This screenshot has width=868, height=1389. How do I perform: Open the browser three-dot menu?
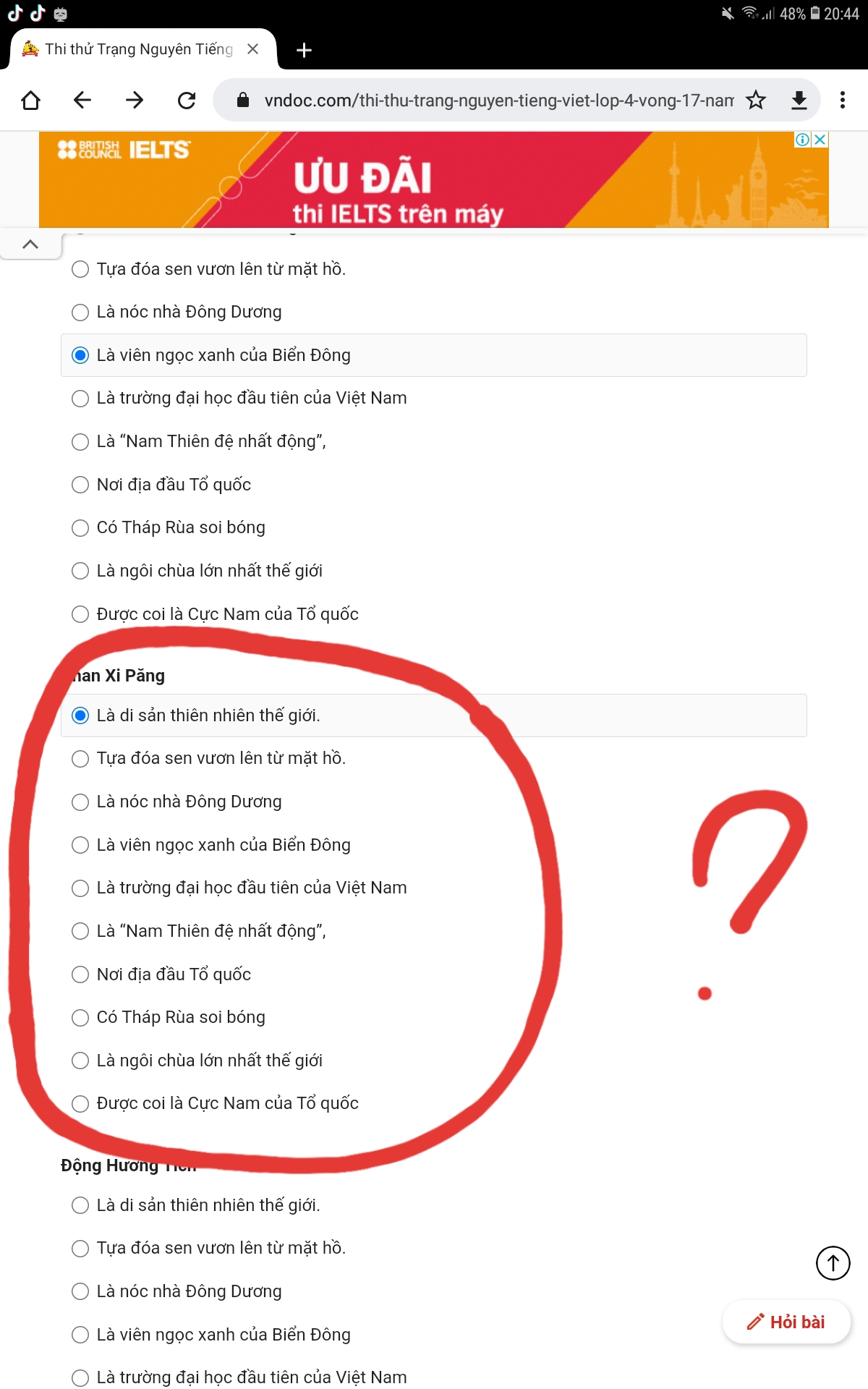coord(843,100)
